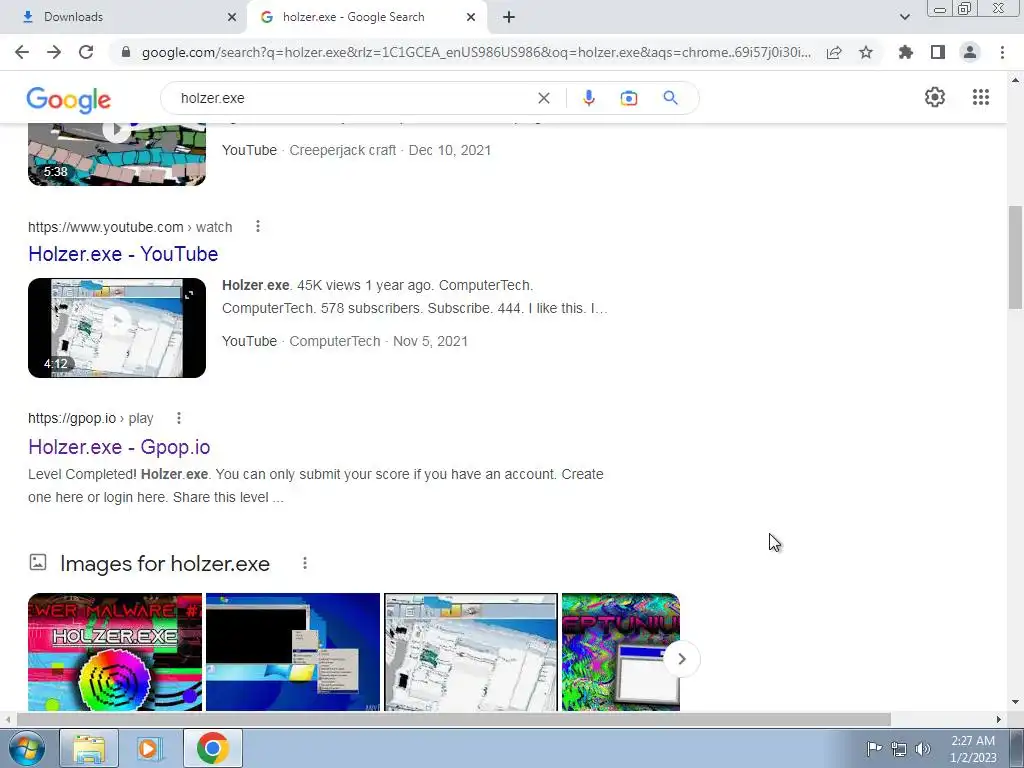Viewport: 1024px width, 768px height.
Task: Select the 'Nov 5, 2021' date text
Action: point(430,341)
